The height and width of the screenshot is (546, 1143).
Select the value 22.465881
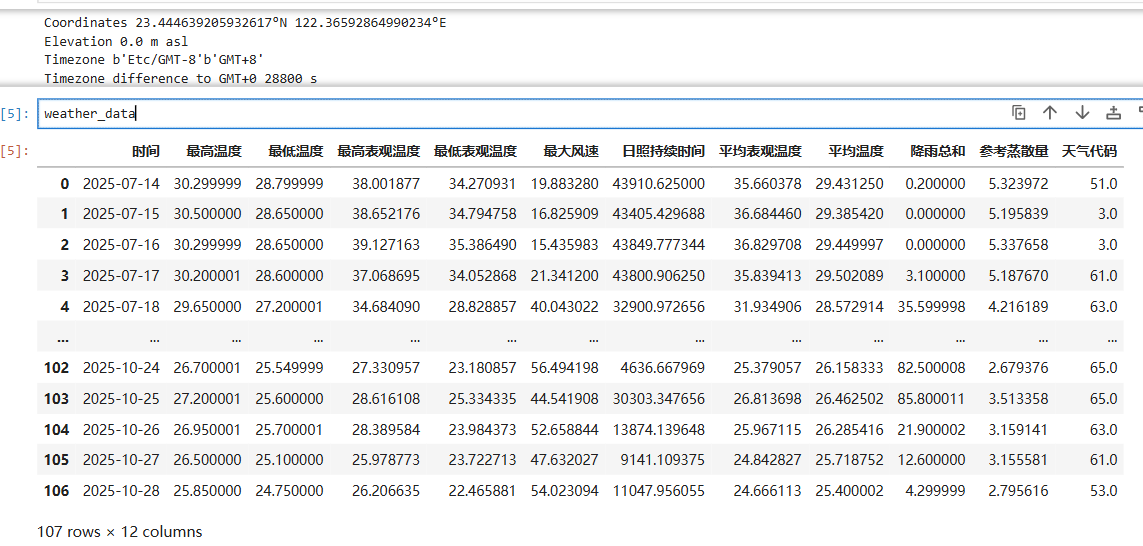[x=483, y=491]
